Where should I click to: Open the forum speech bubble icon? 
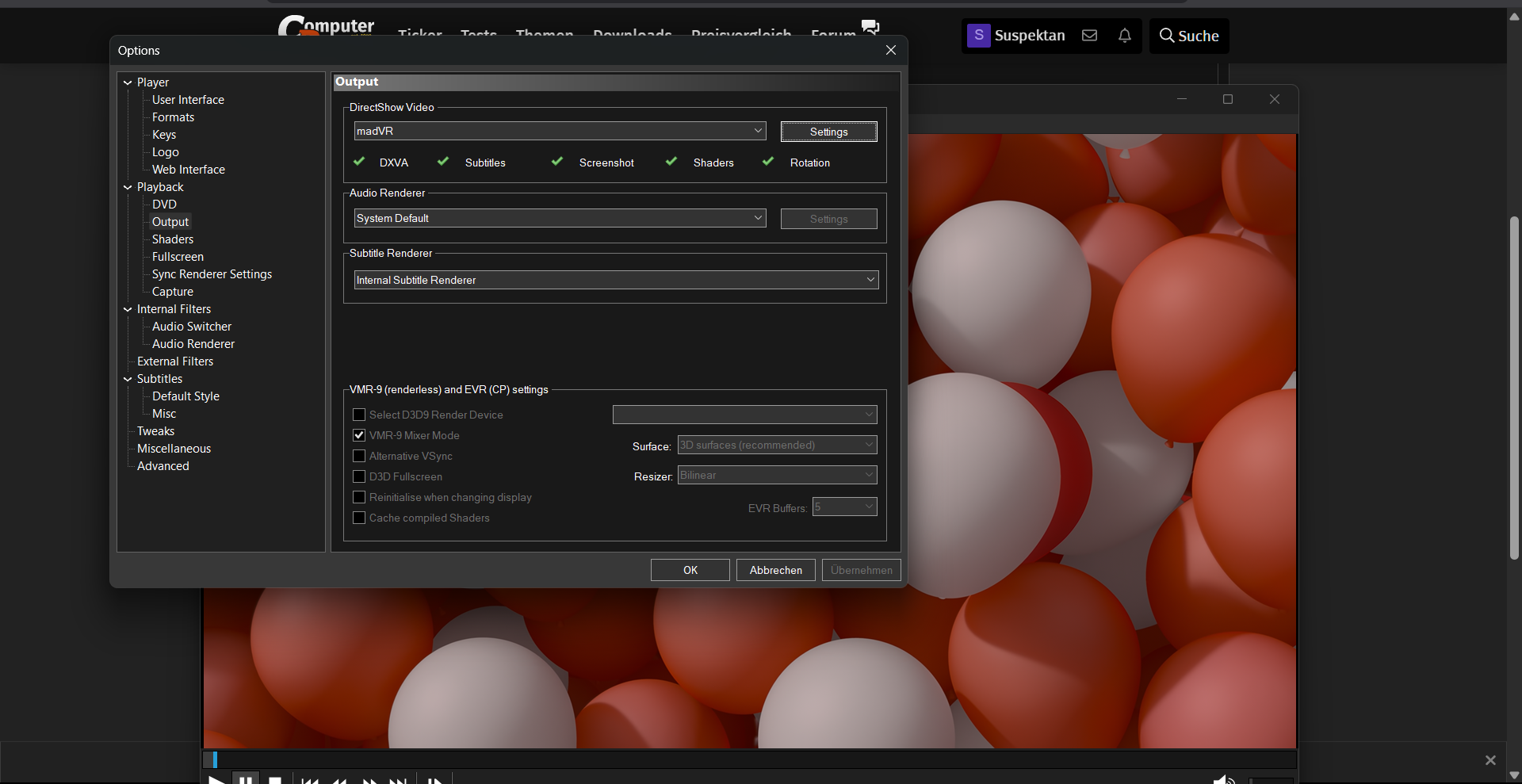(x=870, y=27)
